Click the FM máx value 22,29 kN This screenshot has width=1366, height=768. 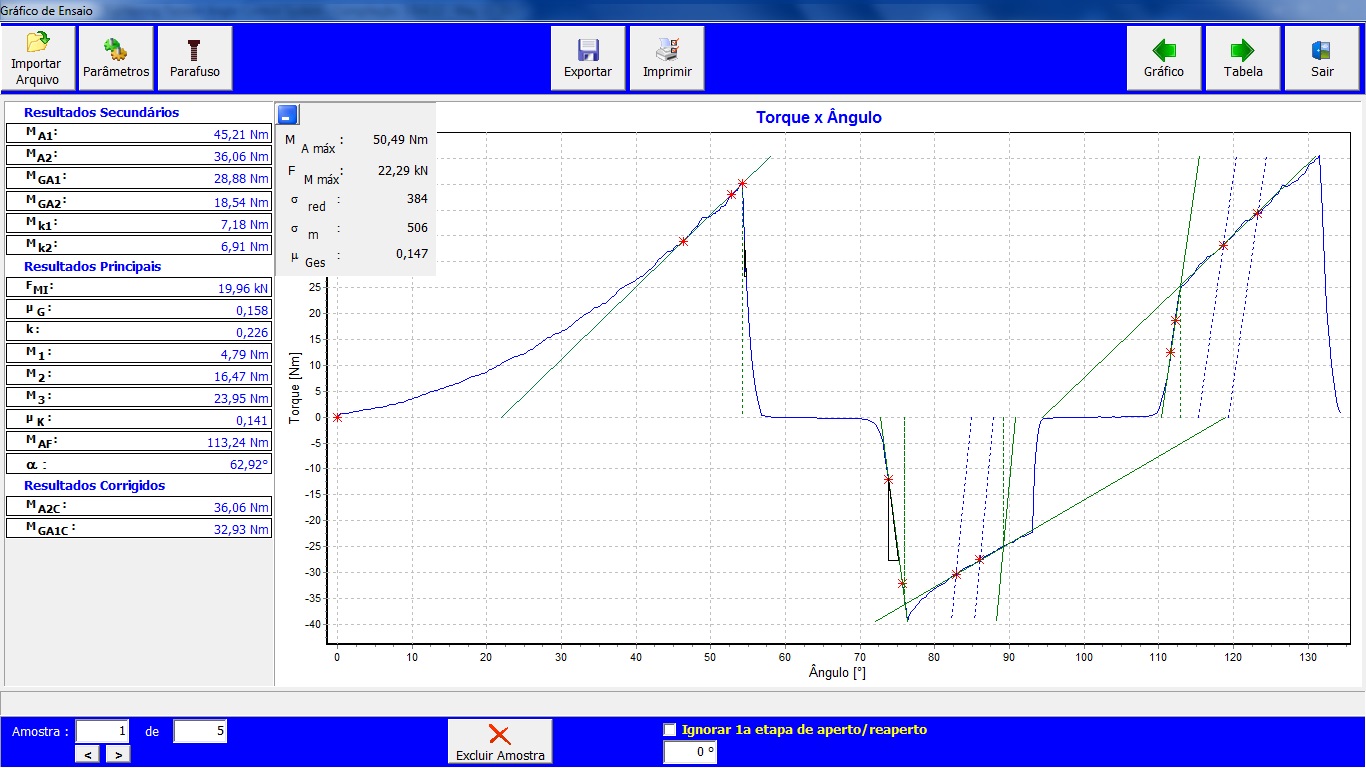[x=401, y=171]
